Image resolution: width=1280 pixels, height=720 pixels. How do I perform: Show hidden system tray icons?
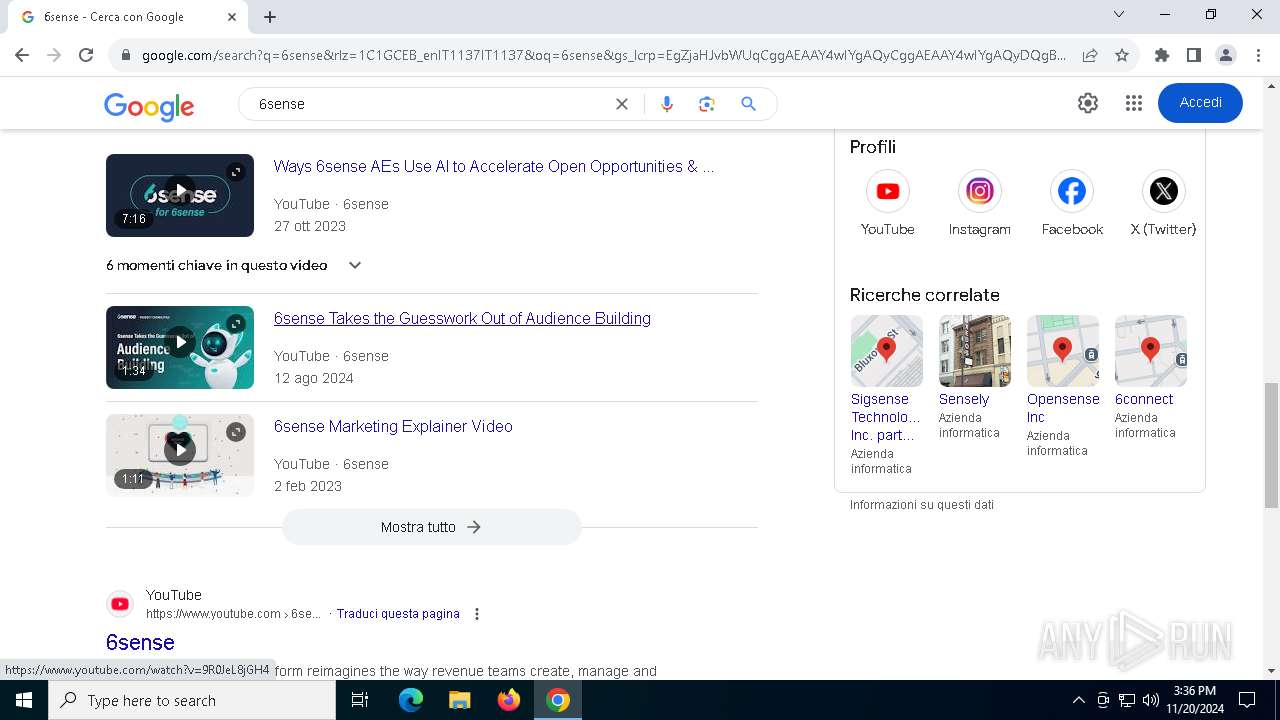click(1078, 700)
